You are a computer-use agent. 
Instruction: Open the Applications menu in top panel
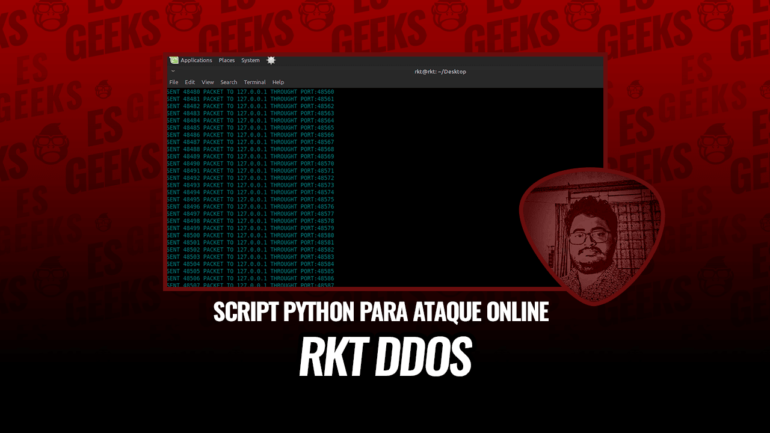pos(195,60)
